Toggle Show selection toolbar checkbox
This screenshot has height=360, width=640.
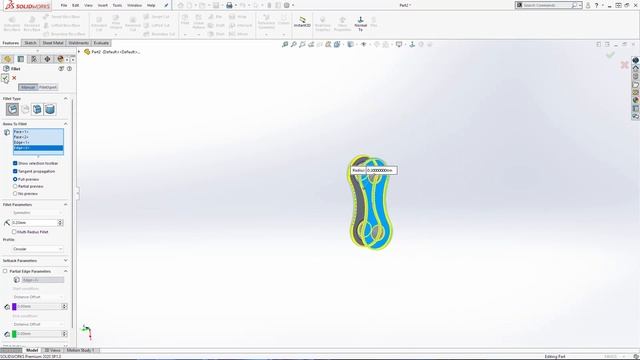[x=15, y=163]
